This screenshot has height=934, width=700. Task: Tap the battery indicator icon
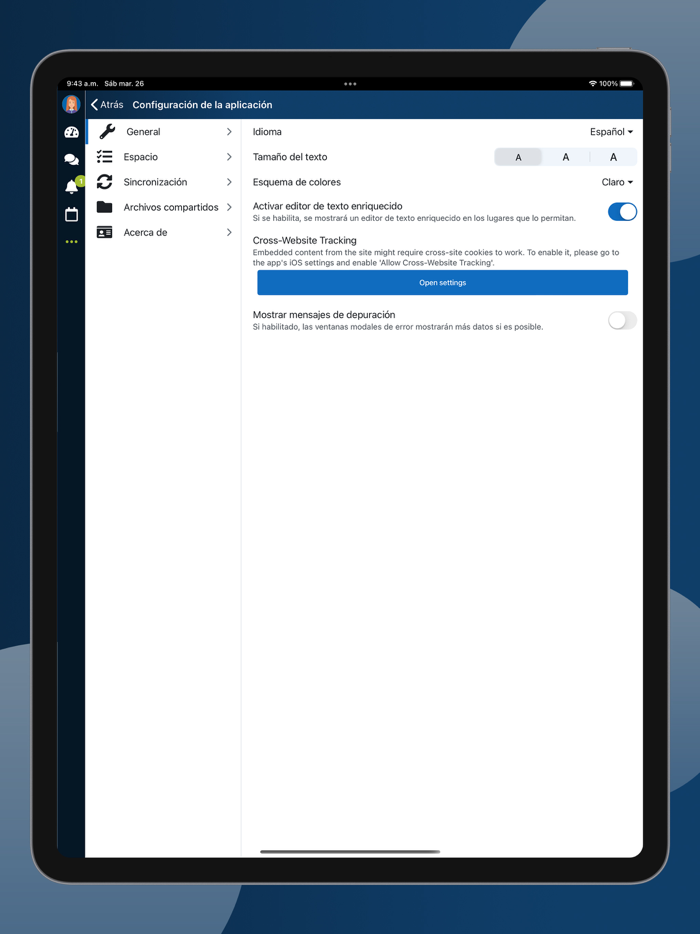627,84
